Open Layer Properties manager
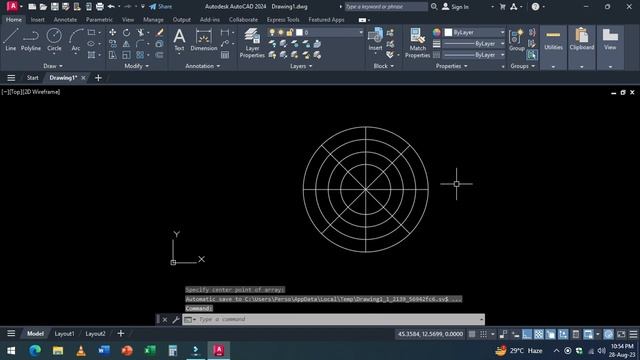The image size is (640, 360). [x=252, y=43]
